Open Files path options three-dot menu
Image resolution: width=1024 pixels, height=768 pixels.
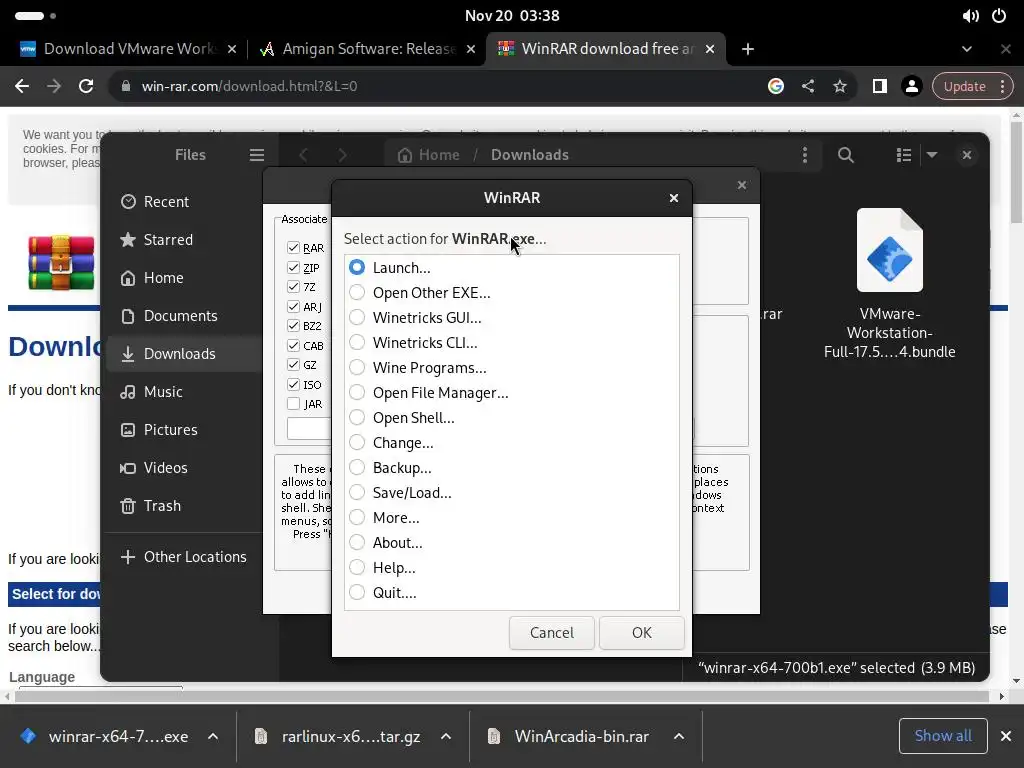pyautogui.click(x=805, y=155)
